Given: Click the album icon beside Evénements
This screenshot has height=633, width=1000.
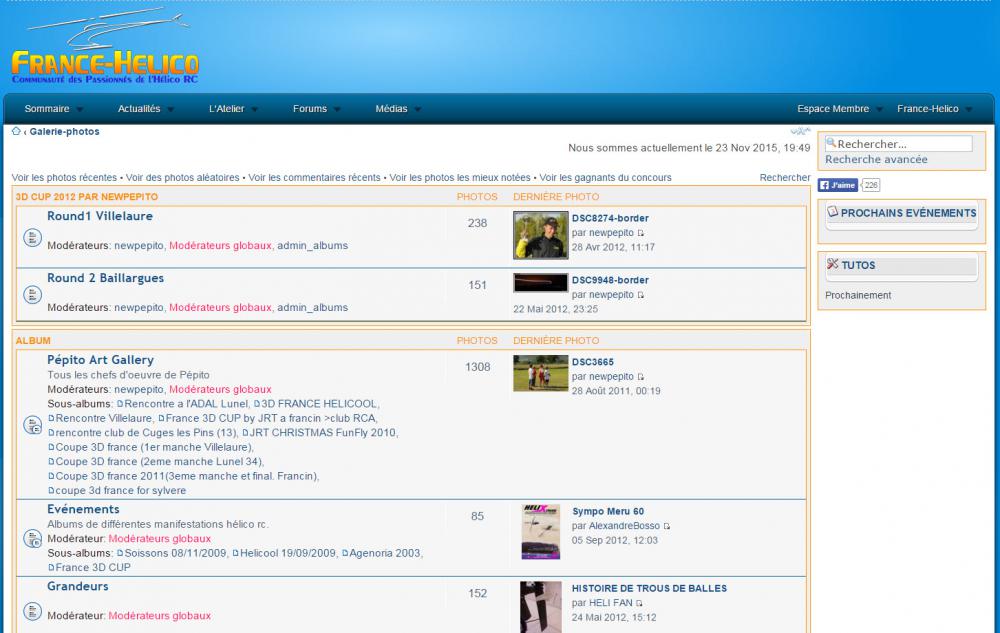Looking at the screenshot, I should [33, 539].
